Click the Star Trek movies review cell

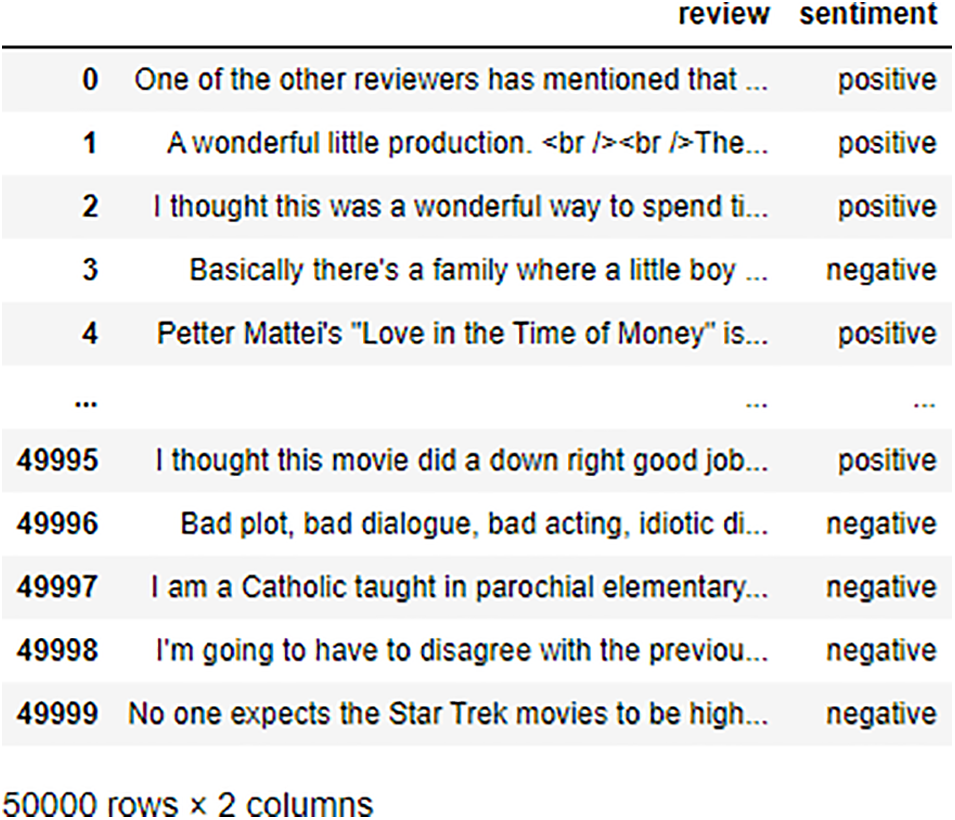[x=448, y=714]
